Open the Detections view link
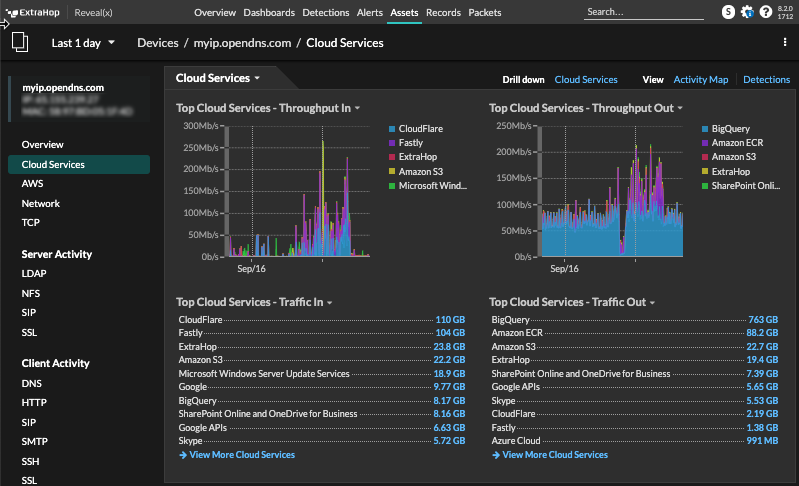Screen dimensions: 799x486 coord(766,79)
